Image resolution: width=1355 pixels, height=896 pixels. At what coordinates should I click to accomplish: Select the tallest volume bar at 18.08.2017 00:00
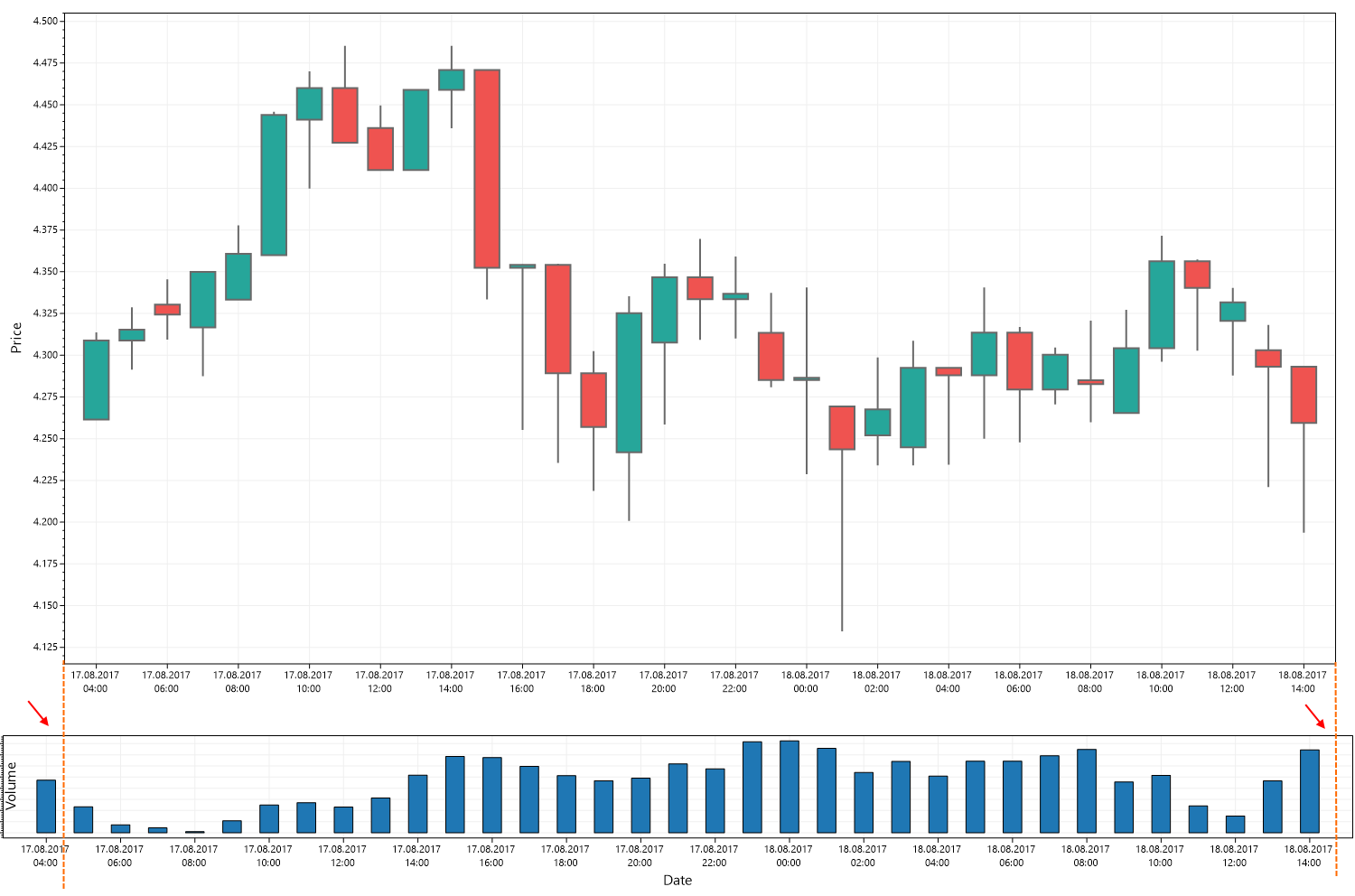(x=789, y=787)
